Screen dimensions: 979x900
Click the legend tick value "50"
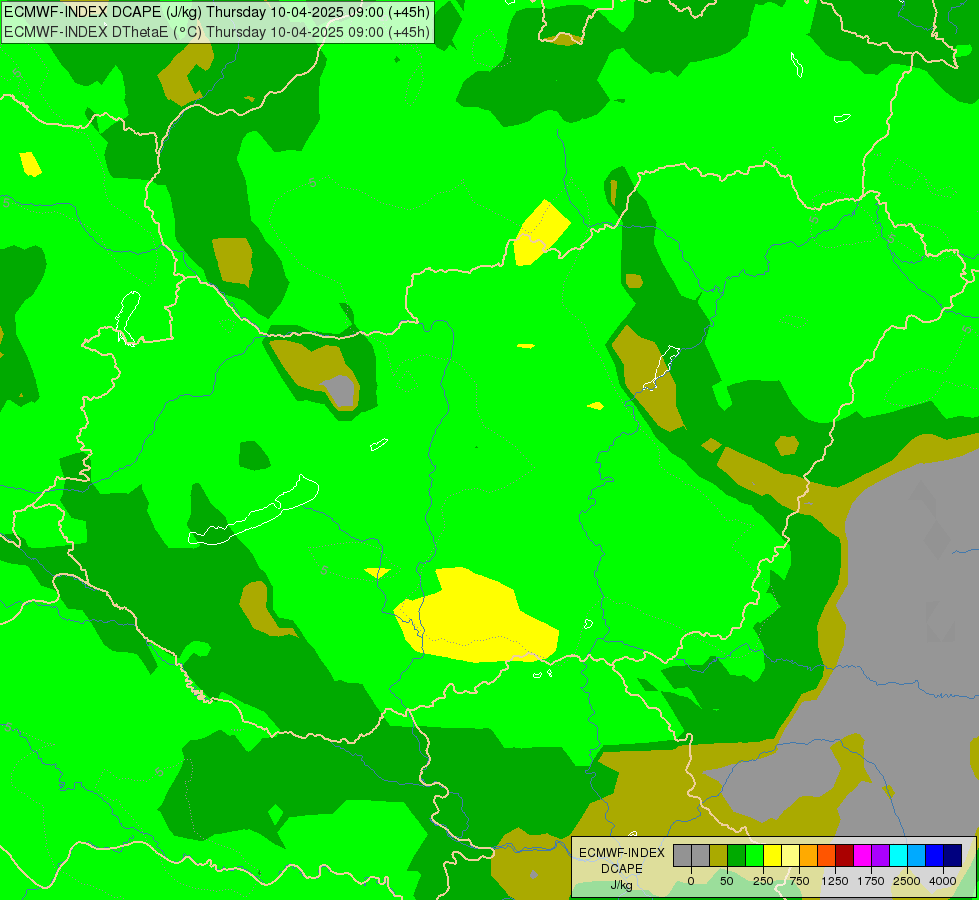click(727, 881)
